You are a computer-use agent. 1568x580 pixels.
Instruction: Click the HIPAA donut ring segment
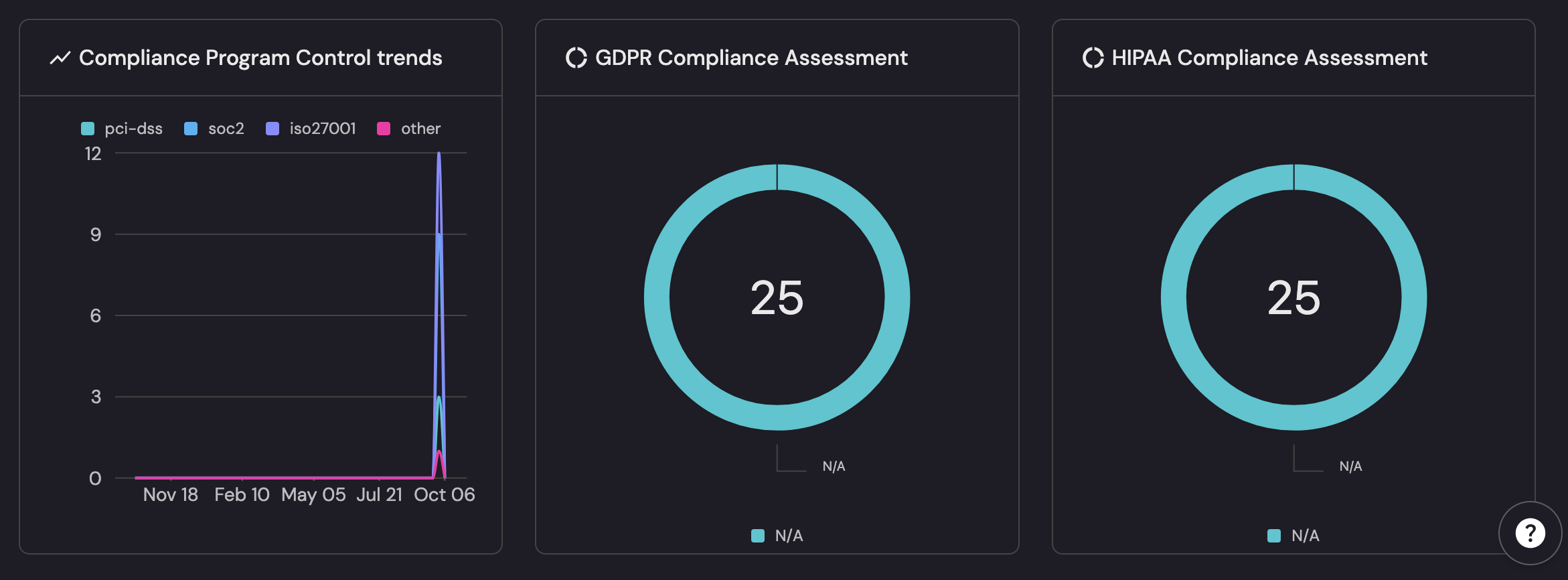(x=1174, y=297)
